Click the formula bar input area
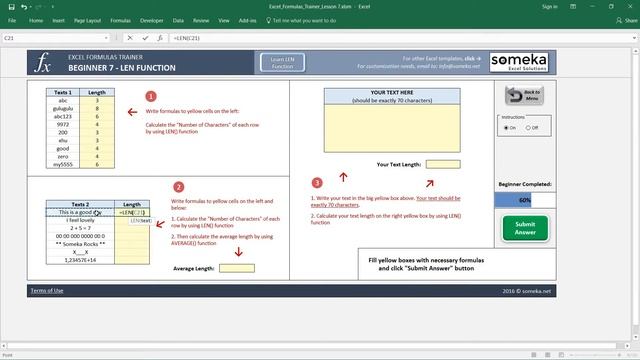Image resolution: width=640 pixels, height=360 pixels. click(400, 38)
